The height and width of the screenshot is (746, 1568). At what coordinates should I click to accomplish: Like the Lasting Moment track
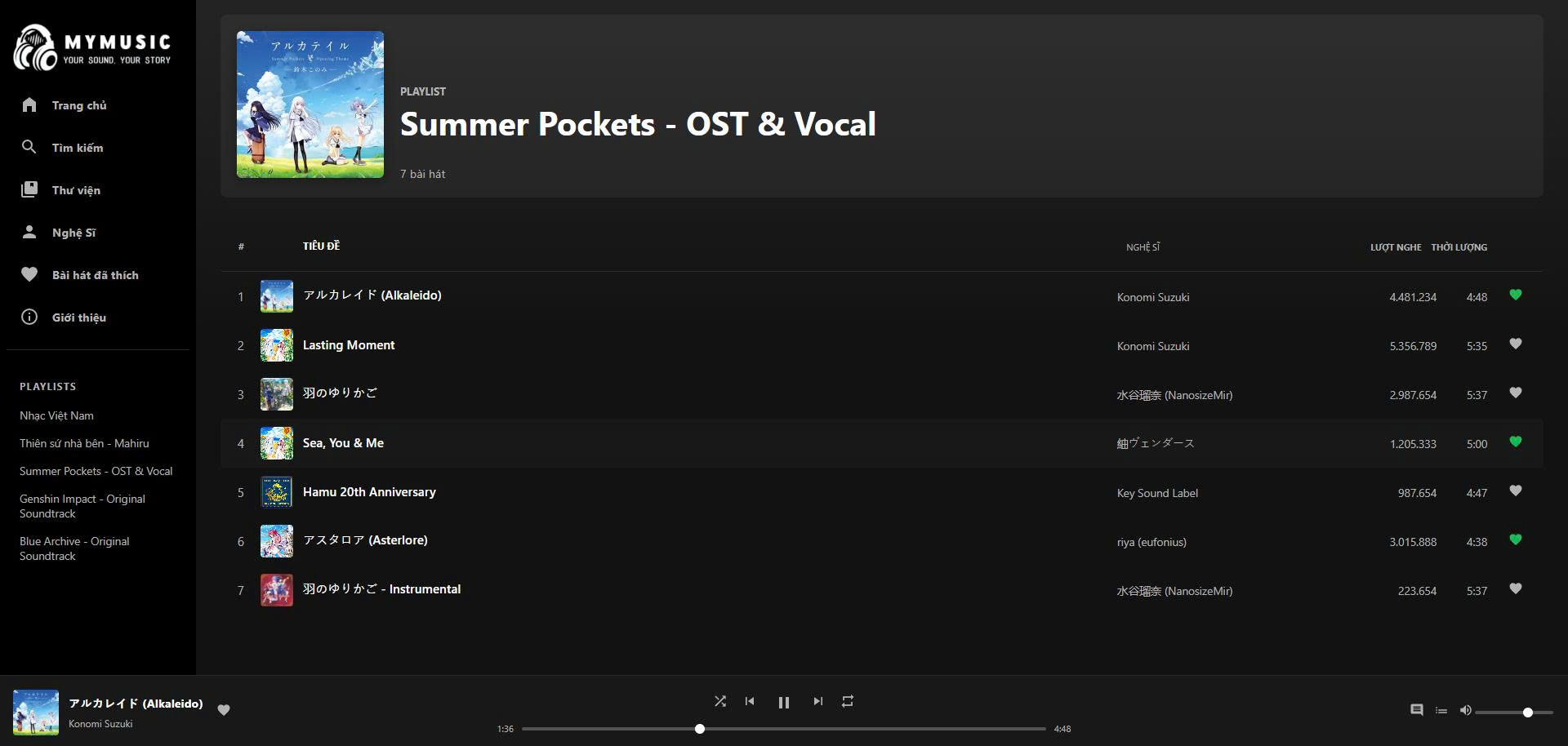(1516, 344)
